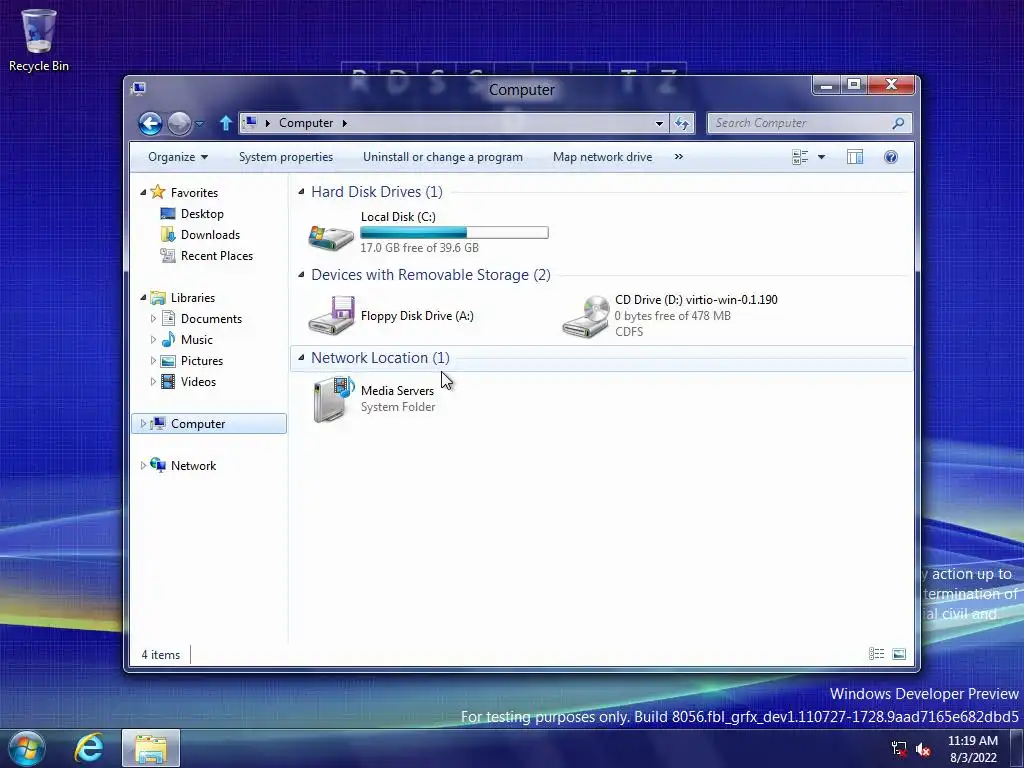
Task: Open Help with question mark icon
Action: 891,157
